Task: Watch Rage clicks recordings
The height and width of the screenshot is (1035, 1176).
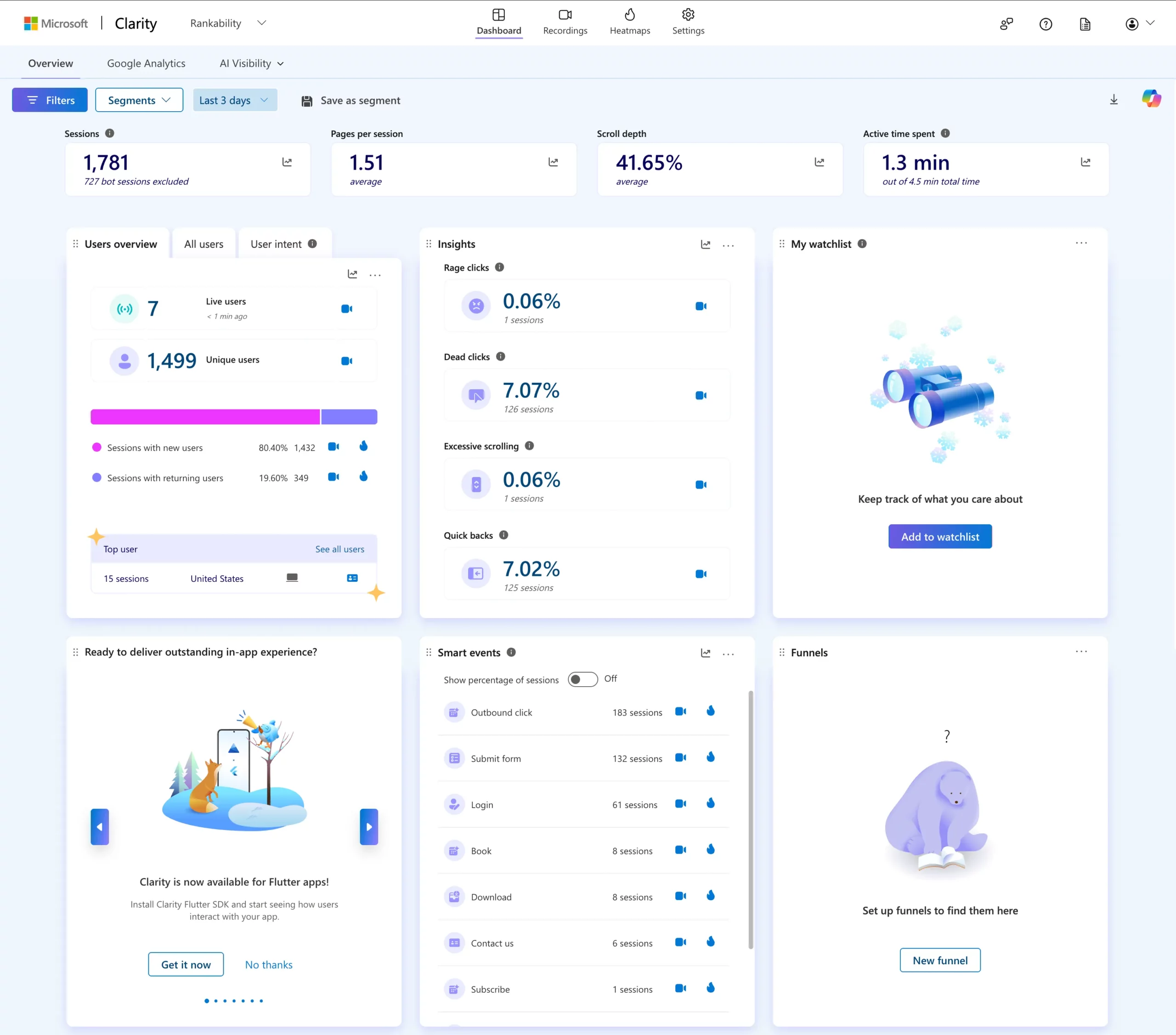Action: (701, 306)
